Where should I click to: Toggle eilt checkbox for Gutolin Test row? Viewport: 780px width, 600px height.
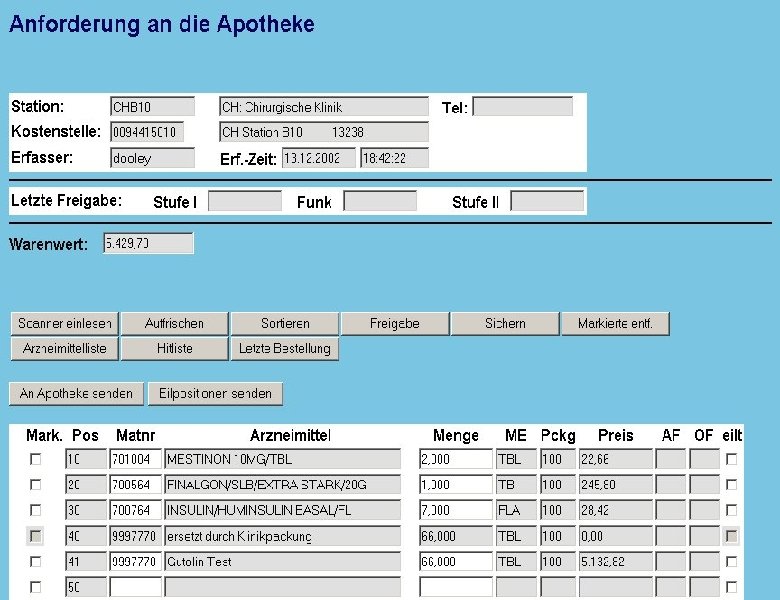pos(731,562)
